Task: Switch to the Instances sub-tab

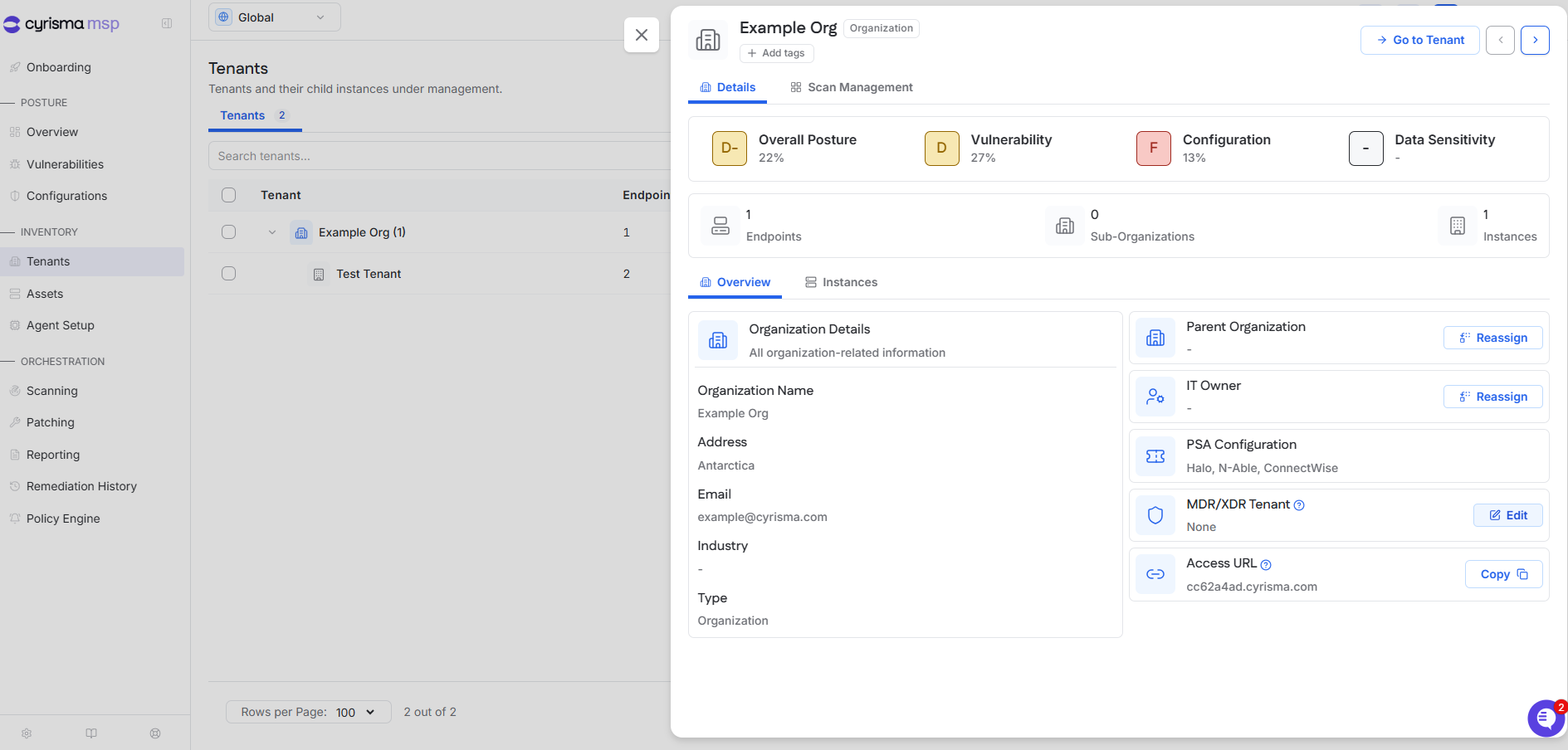Action: point(841,282)
